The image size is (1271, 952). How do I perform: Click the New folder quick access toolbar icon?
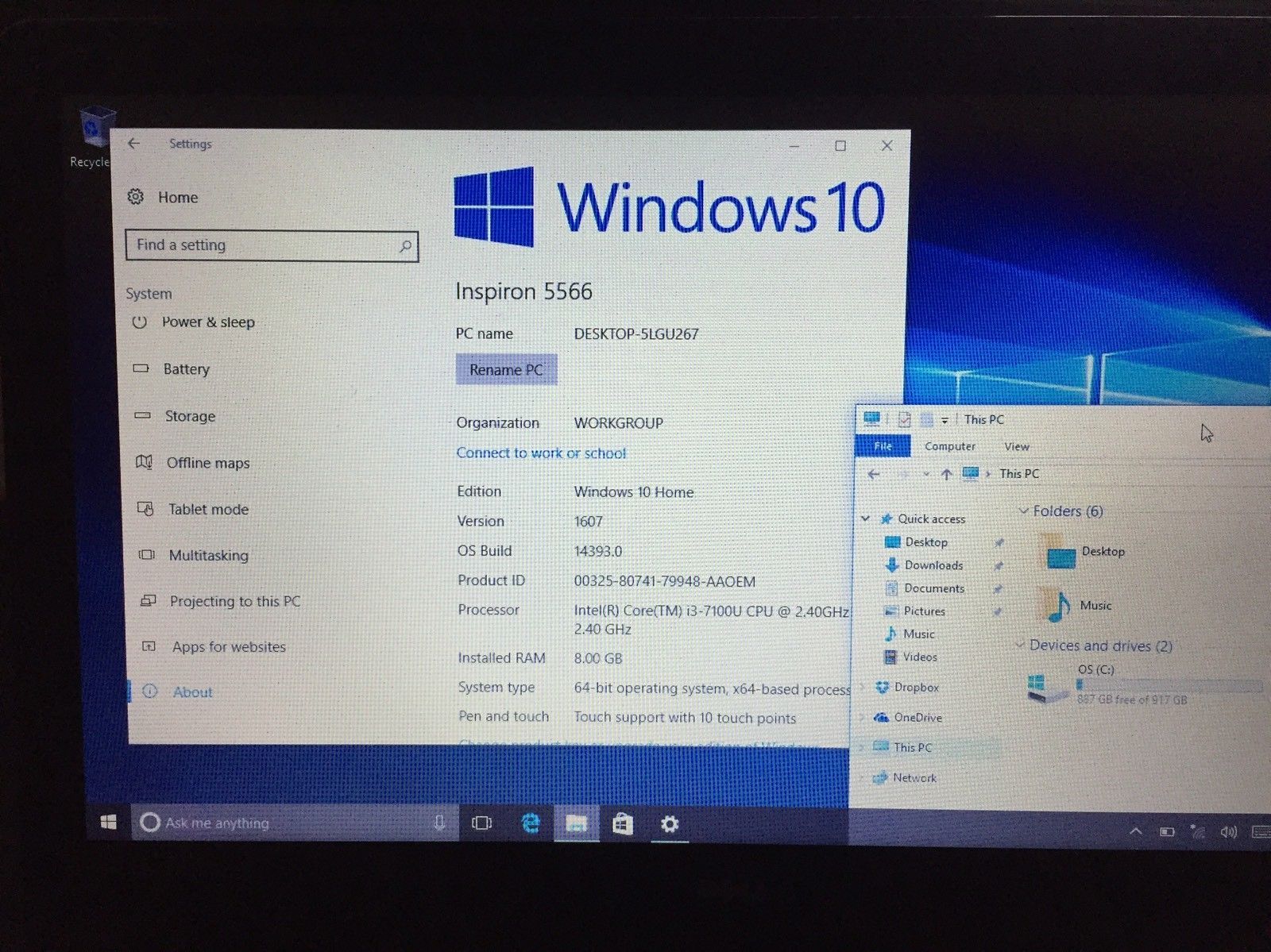coord(926,419)
